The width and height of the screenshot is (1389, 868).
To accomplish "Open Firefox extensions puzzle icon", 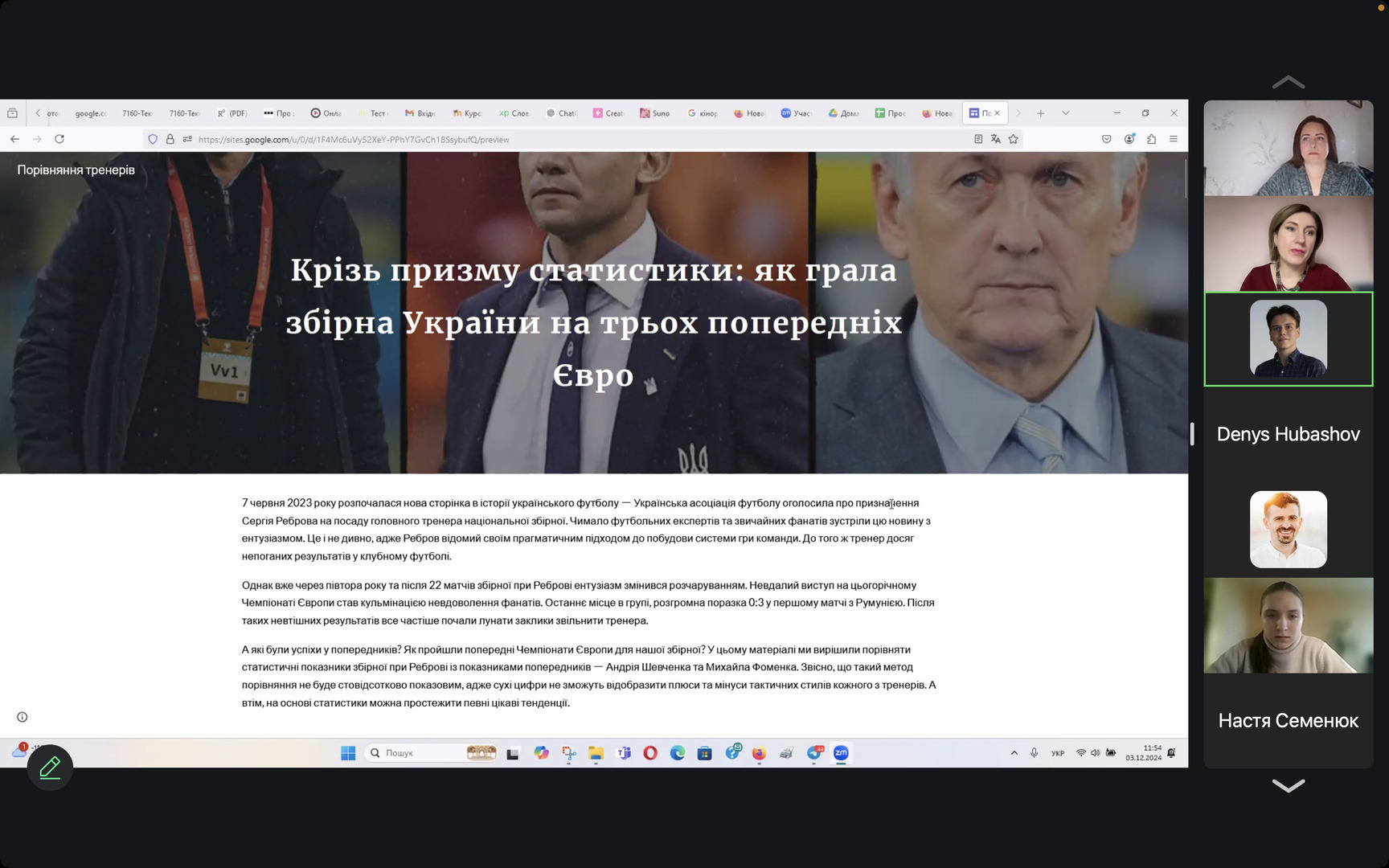I will click(1151, 139).
